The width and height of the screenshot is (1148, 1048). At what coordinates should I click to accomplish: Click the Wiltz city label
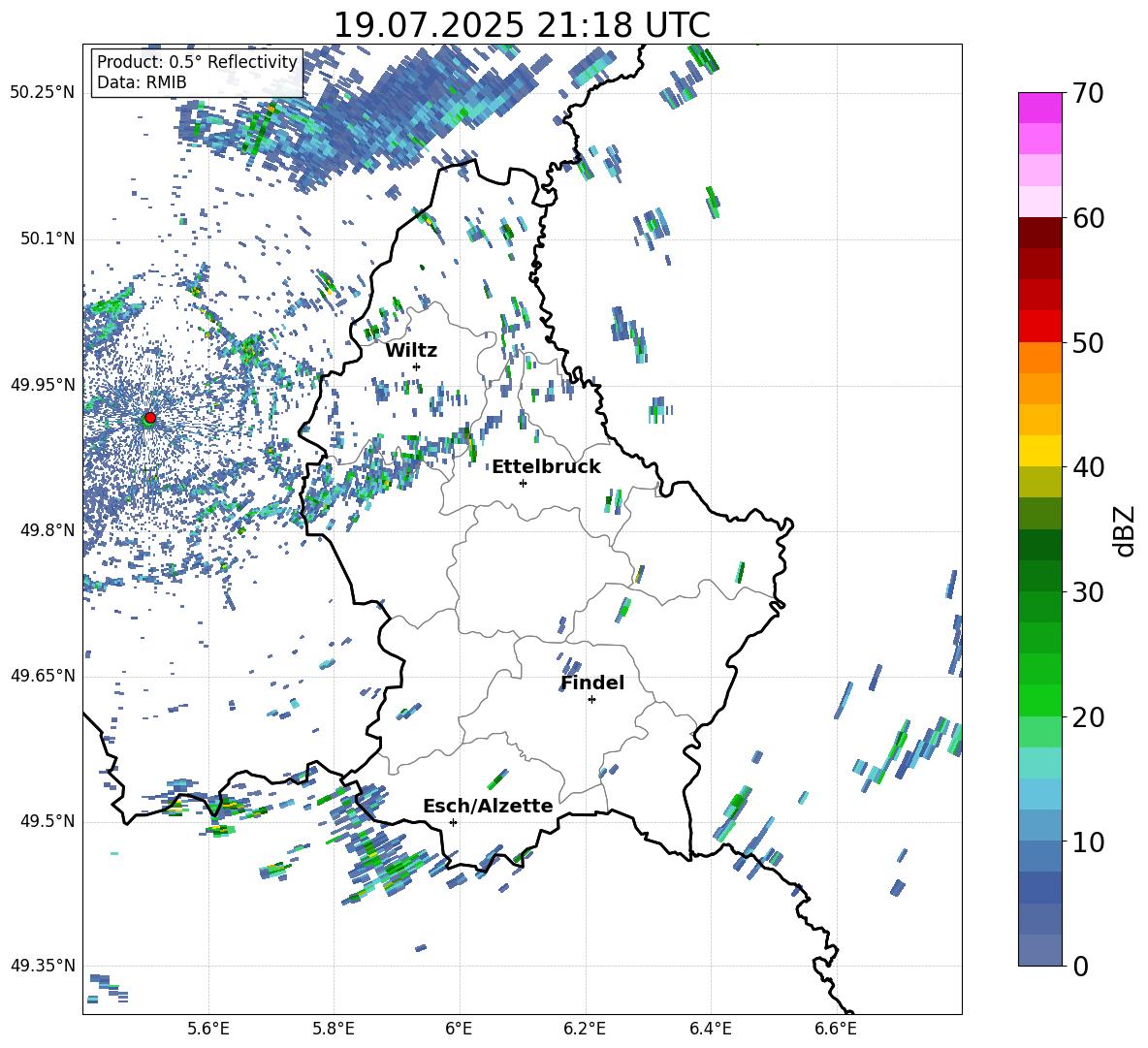pyautogui.click(x=411, y=351)
